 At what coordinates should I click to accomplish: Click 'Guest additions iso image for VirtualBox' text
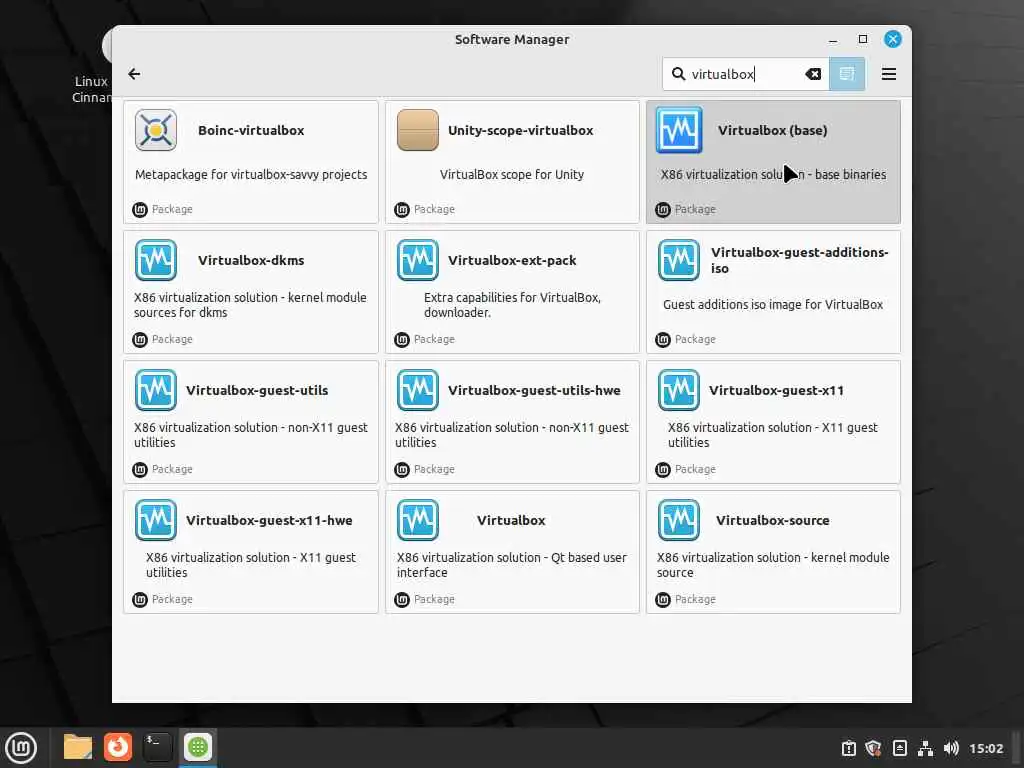click(x=773, y=304)
